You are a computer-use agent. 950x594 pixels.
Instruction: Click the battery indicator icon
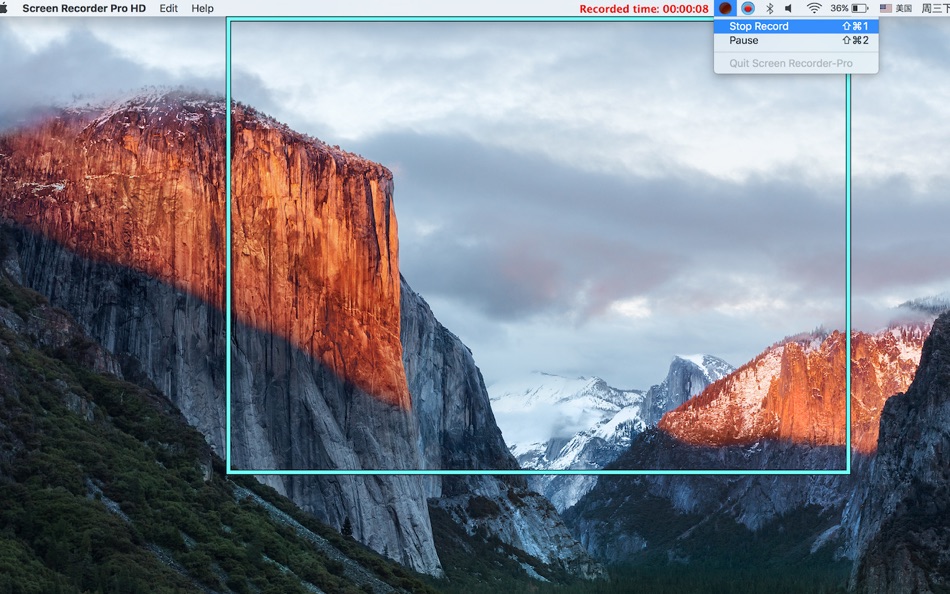click(x=860, y=8)
